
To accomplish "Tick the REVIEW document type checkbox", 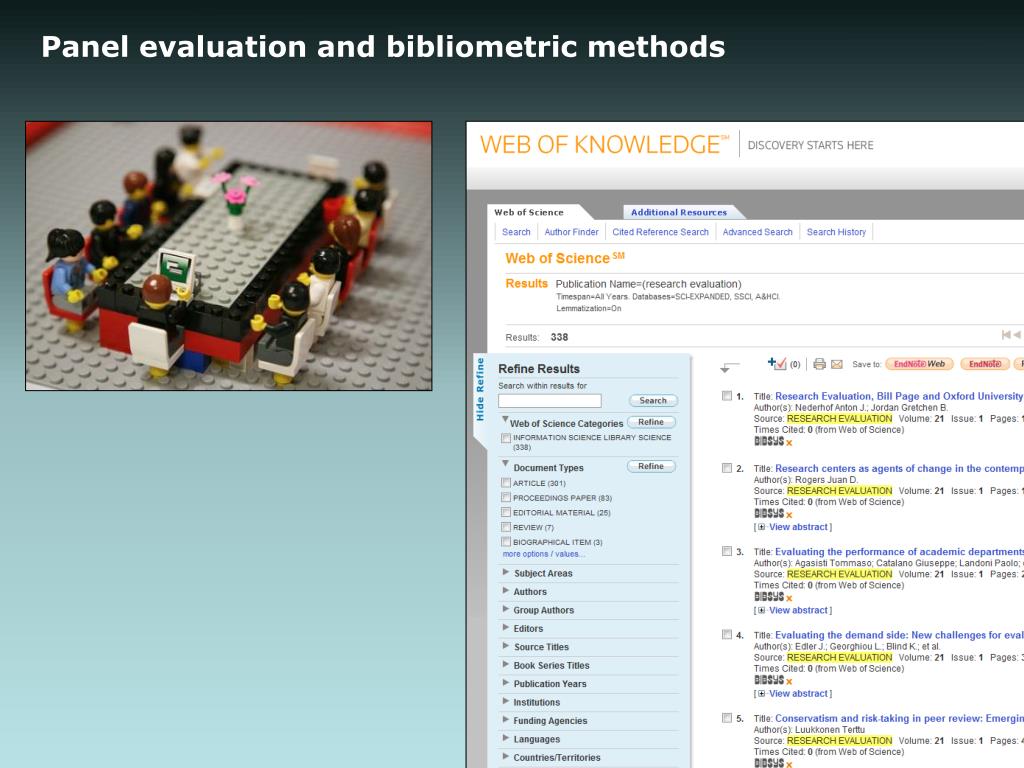I will [505, 527].
